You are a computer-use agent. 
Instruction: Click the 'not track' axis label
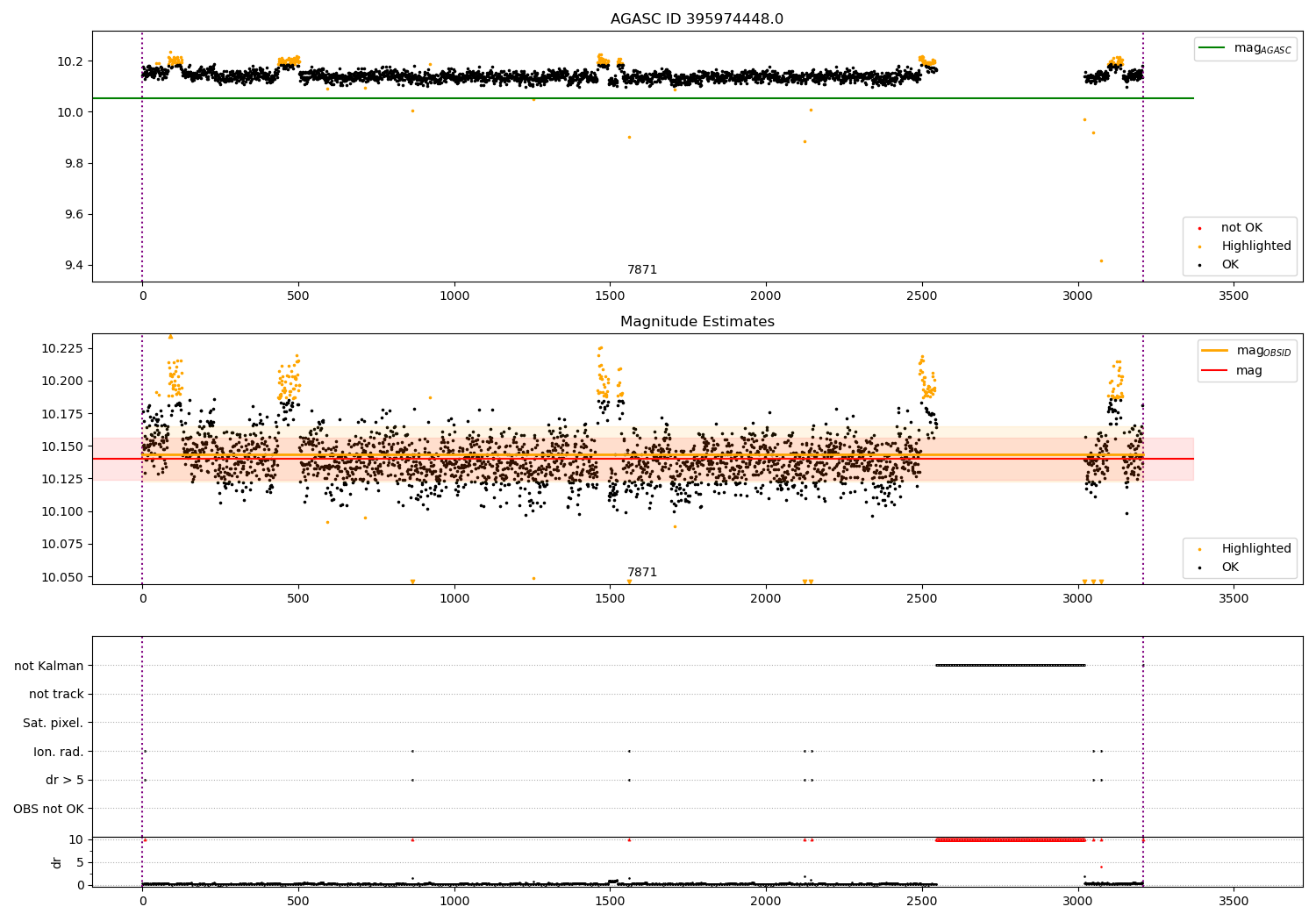[x=56, y=695]
